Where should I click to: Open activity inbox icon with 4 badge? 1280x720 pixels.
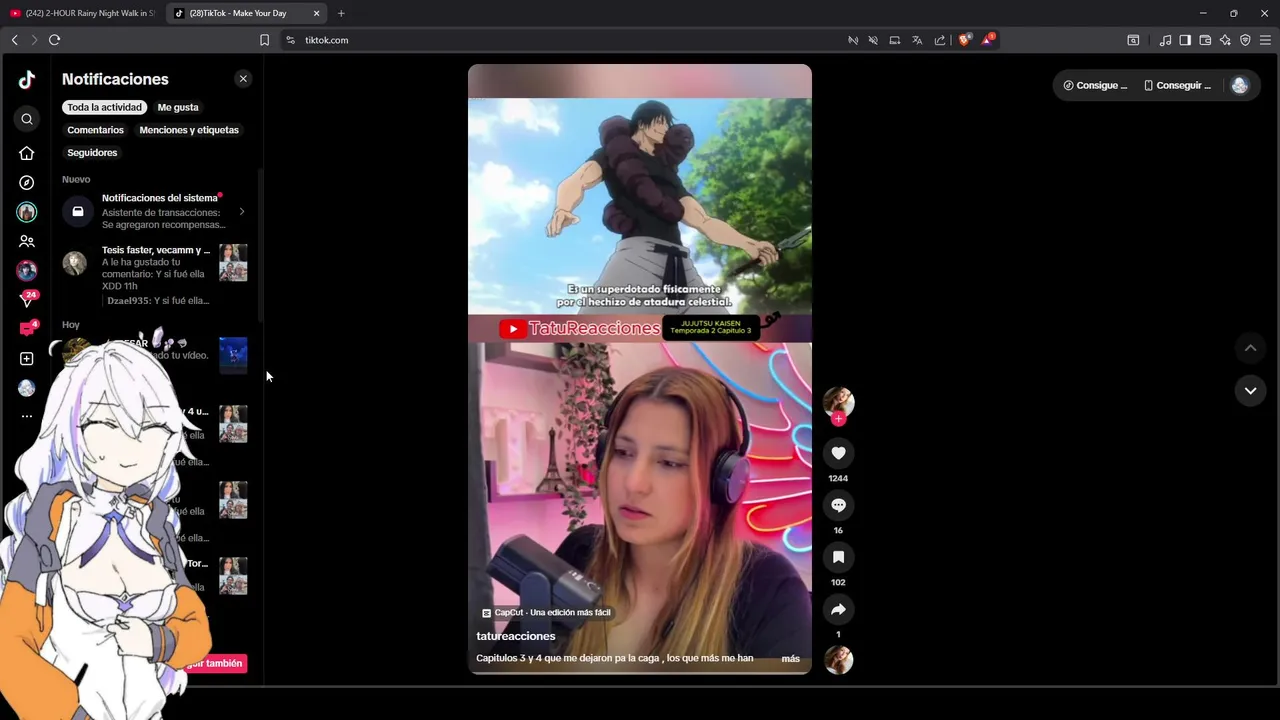27,329
